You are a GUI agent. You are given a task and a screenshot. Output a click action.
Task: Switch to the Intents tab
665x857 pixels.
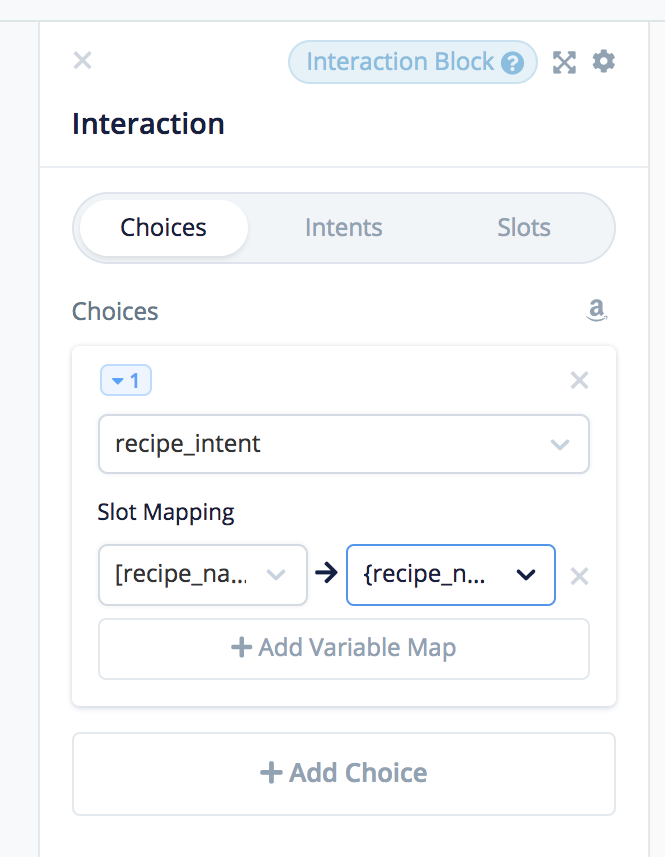343,228
